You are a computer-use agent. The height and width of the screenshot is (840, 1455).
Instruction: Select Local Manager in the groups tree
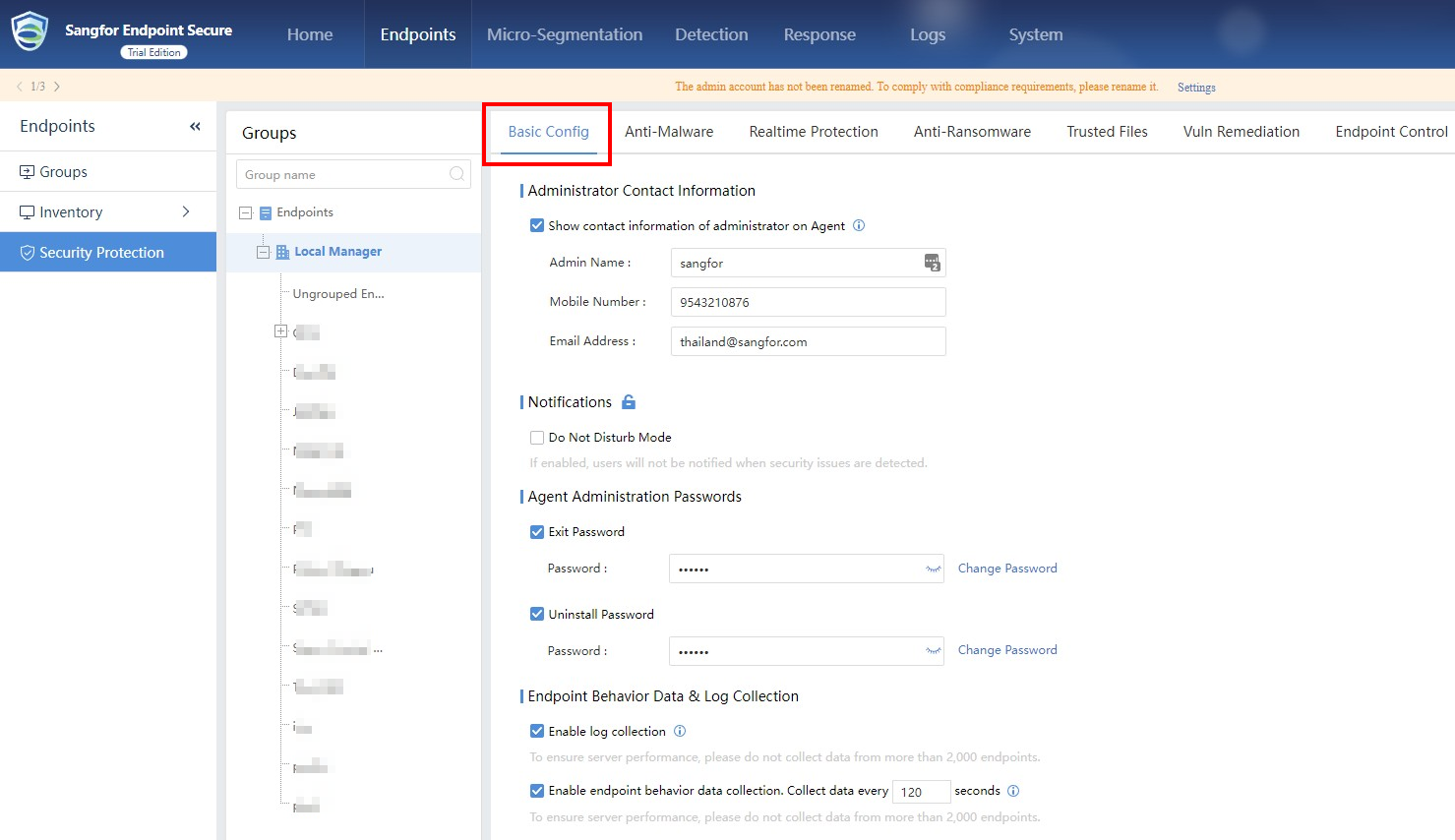338,252
